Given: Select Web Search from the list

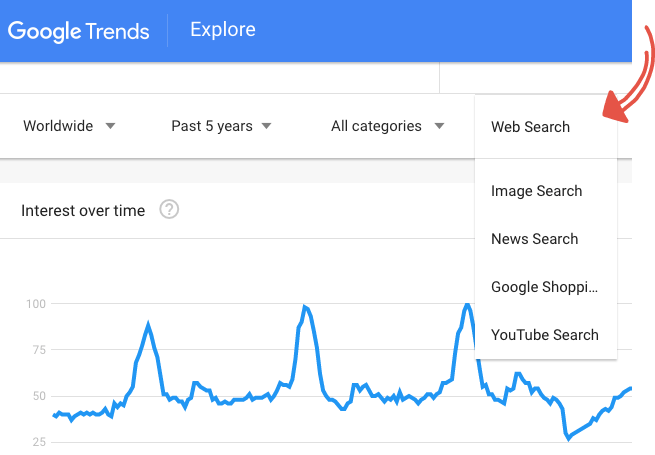Looking at the screenshot, I should [530, 127].
